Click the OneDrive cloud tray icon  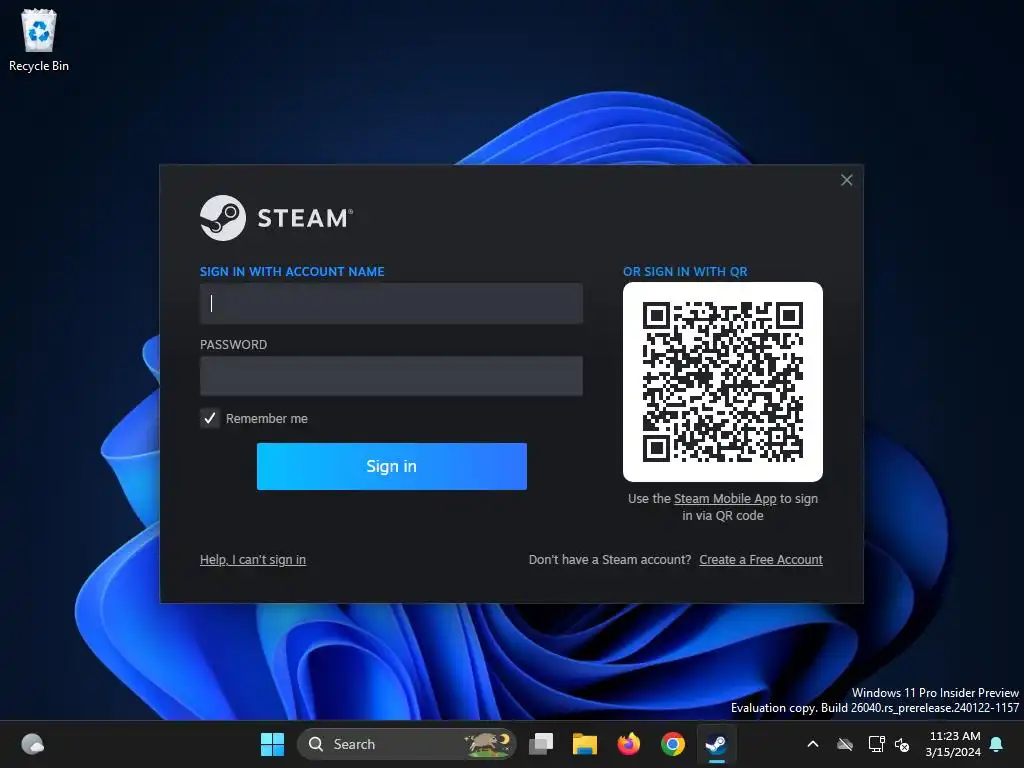845,744
